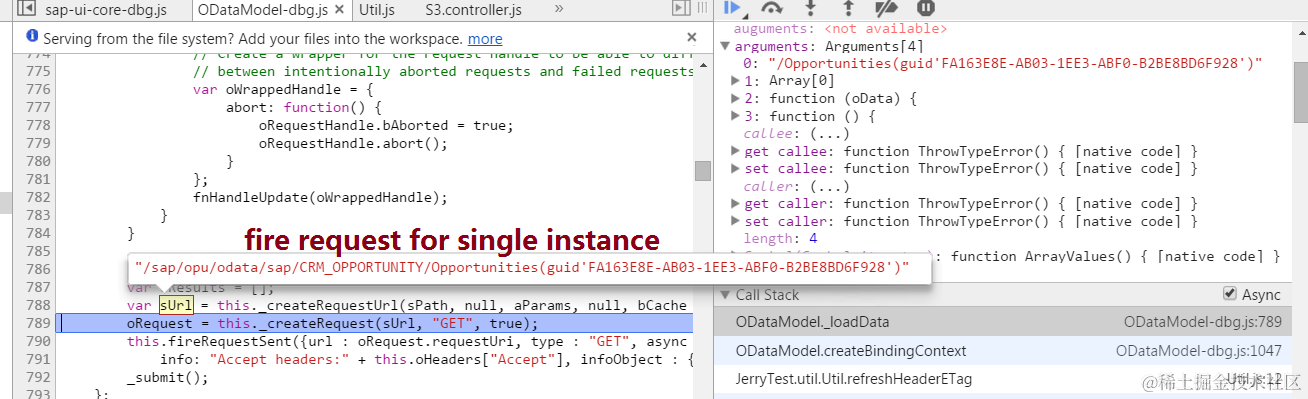Open ODataModel-dbg.js:1047 source location link
This screenshot has width=1308, height=399.
pos(1199,350)
